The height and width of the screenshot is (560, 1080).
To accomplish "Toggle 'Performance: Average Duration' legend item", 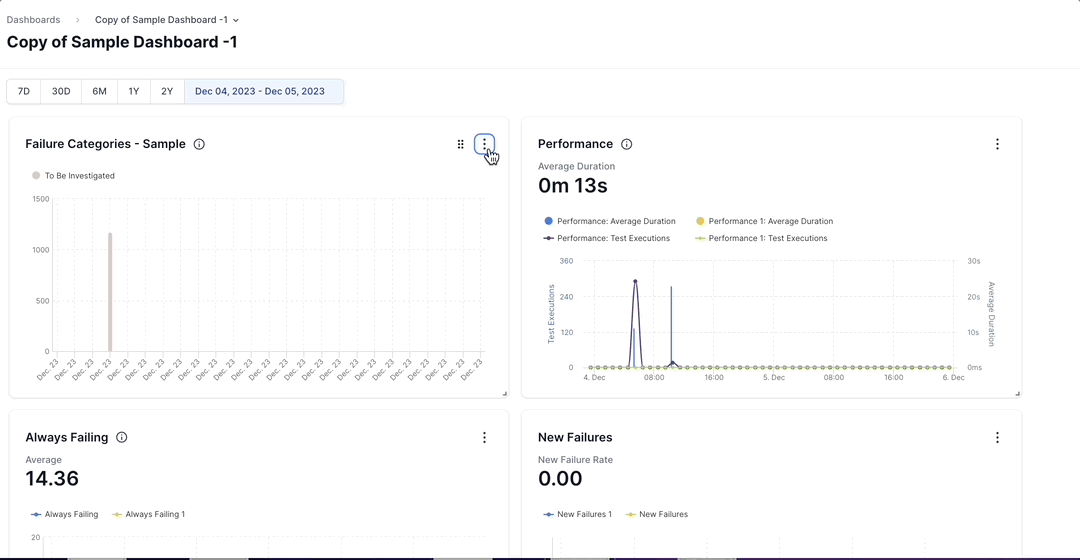I will (610, 221).
